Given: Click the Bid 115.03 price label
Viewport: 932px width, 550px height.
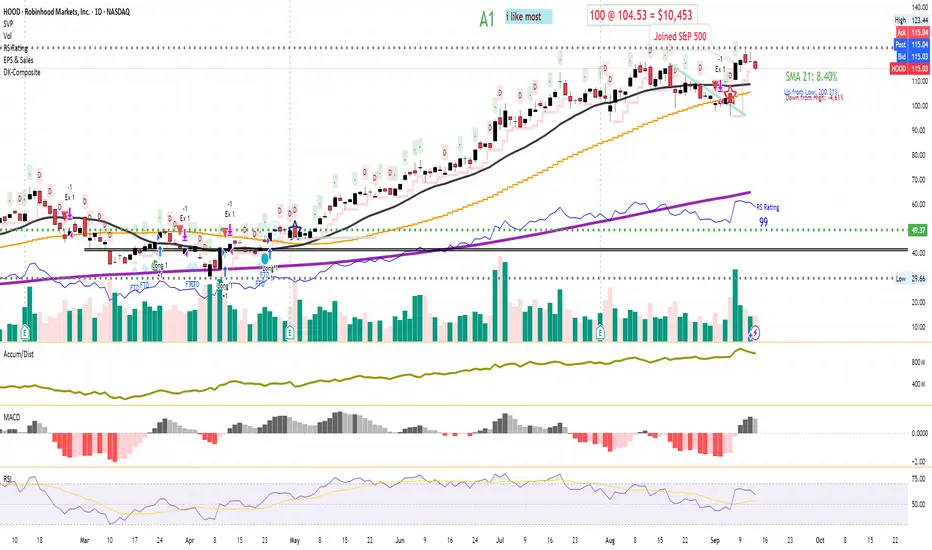Looking at the screenshot, I should [911, 56].
